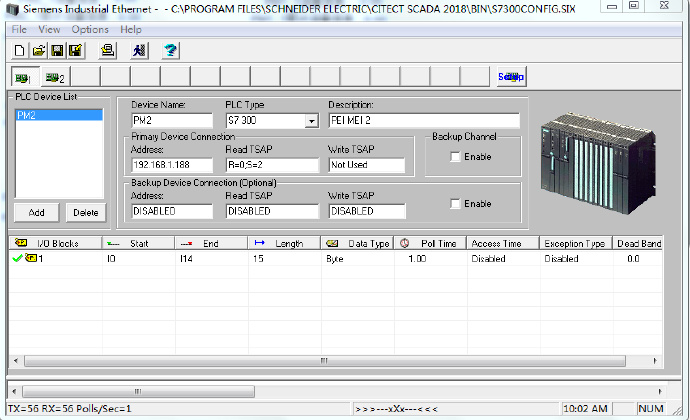Click the New file toolbar icon
The height and width of the screenshot is (420, 690).
19,51
